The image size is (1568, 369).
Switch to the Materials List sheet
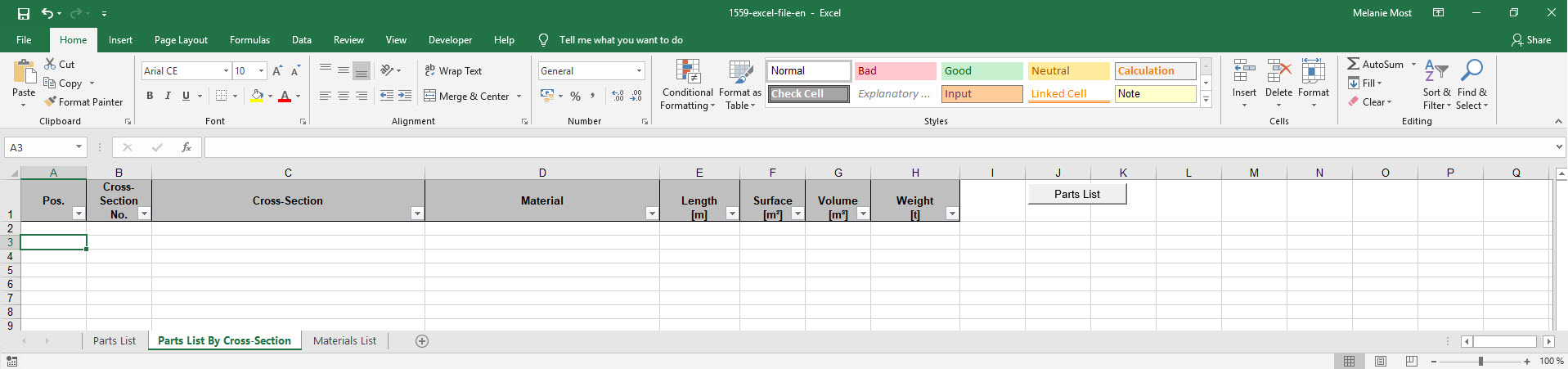click(344, 341)
